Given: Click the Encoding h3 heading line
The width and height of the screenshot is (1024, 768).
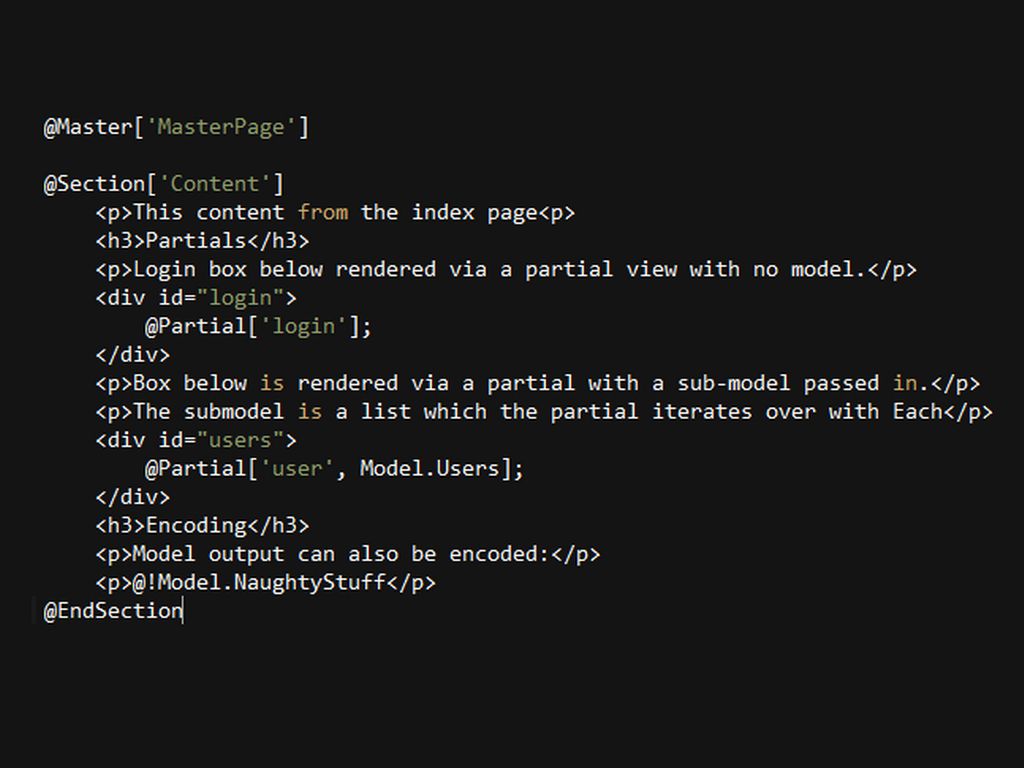Looking at the screenshot, I should click(x=202, y=526).
